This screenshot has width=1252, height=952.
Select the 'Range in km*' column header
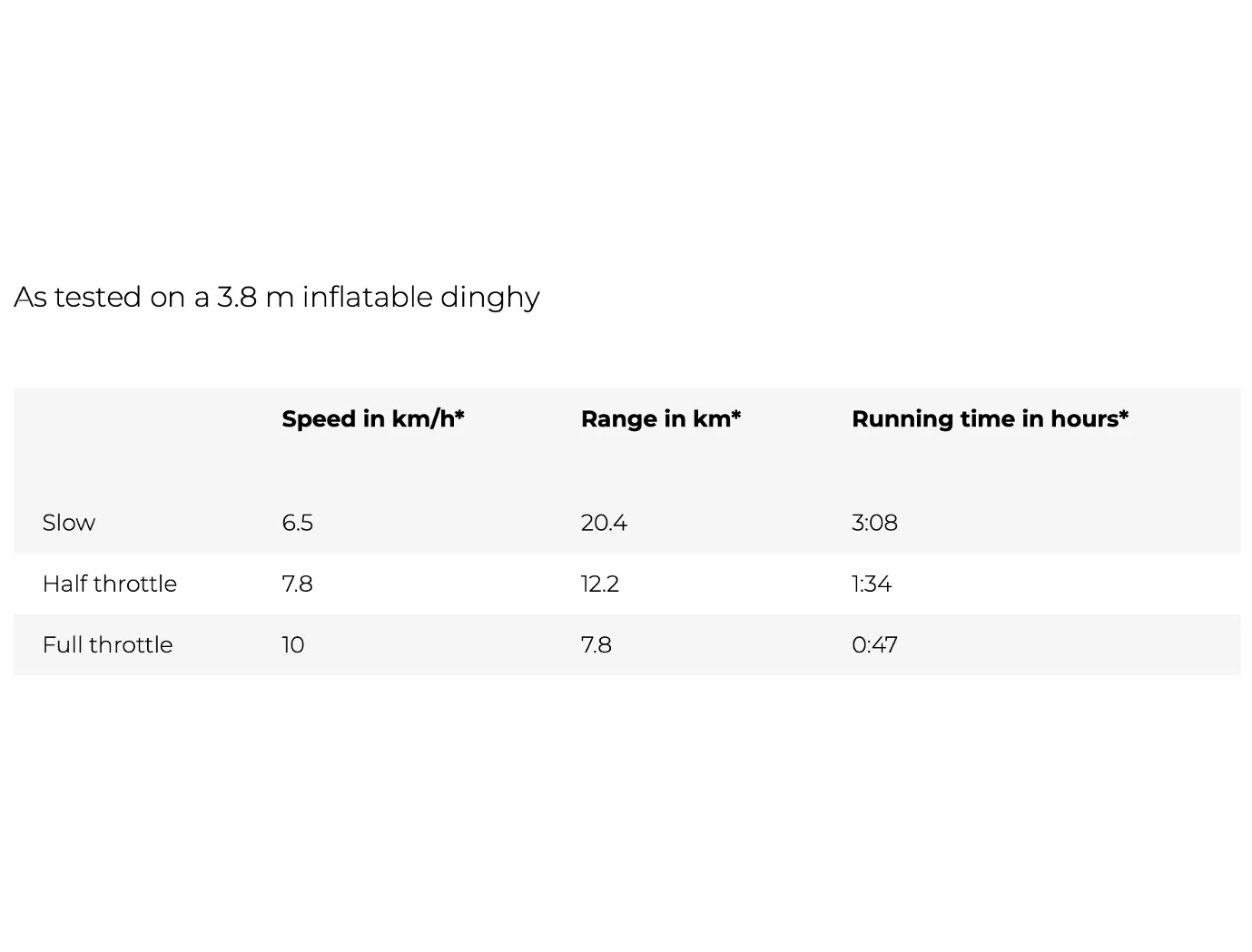pyautogui.click(x=661, y=418)
